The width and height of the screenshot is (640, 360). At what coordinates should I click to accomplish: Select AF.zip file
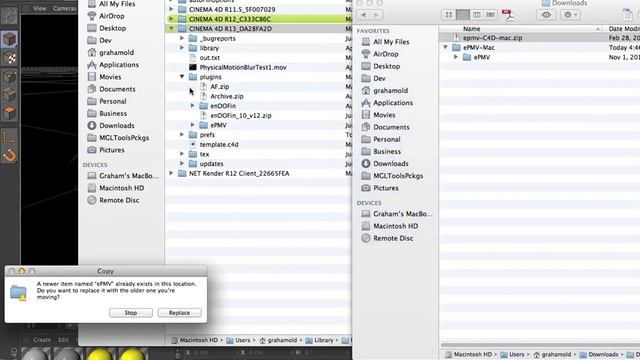[x=220, y=87]
